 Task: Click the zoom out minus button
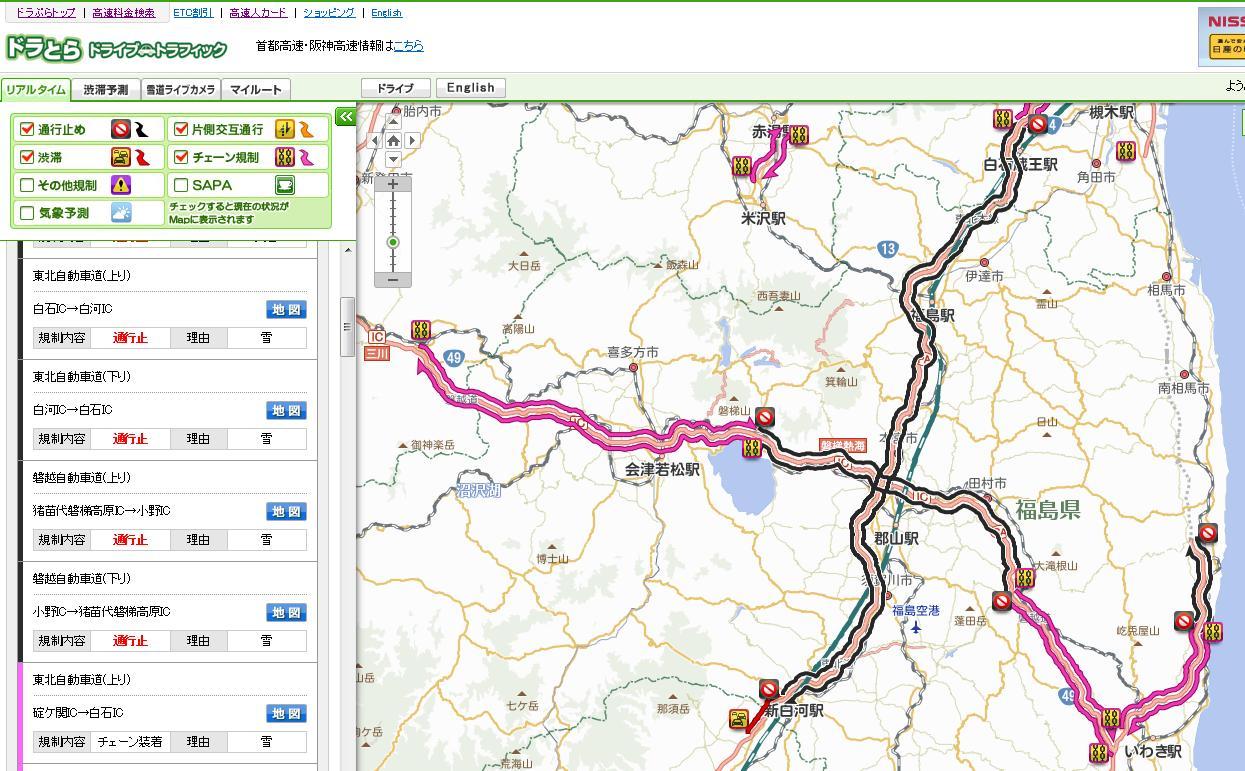tap(393, 279)
